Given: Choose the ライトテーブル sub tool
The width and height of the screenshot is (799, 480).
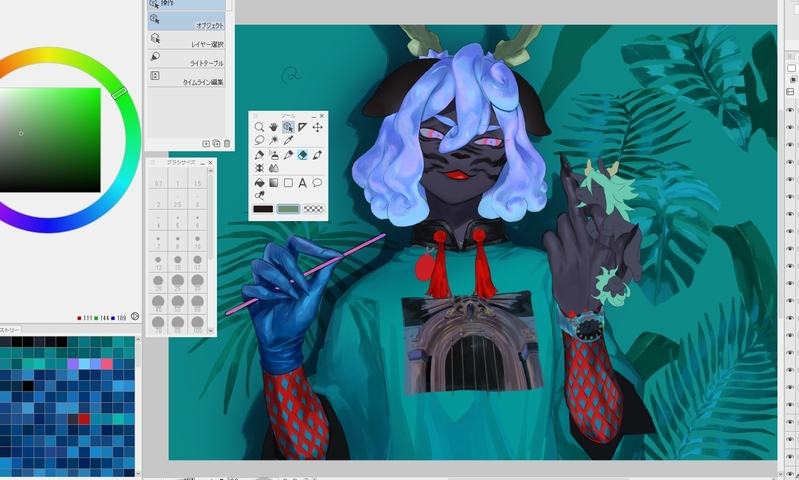Looking at the screenshot, I should click(x=187, y=59).
